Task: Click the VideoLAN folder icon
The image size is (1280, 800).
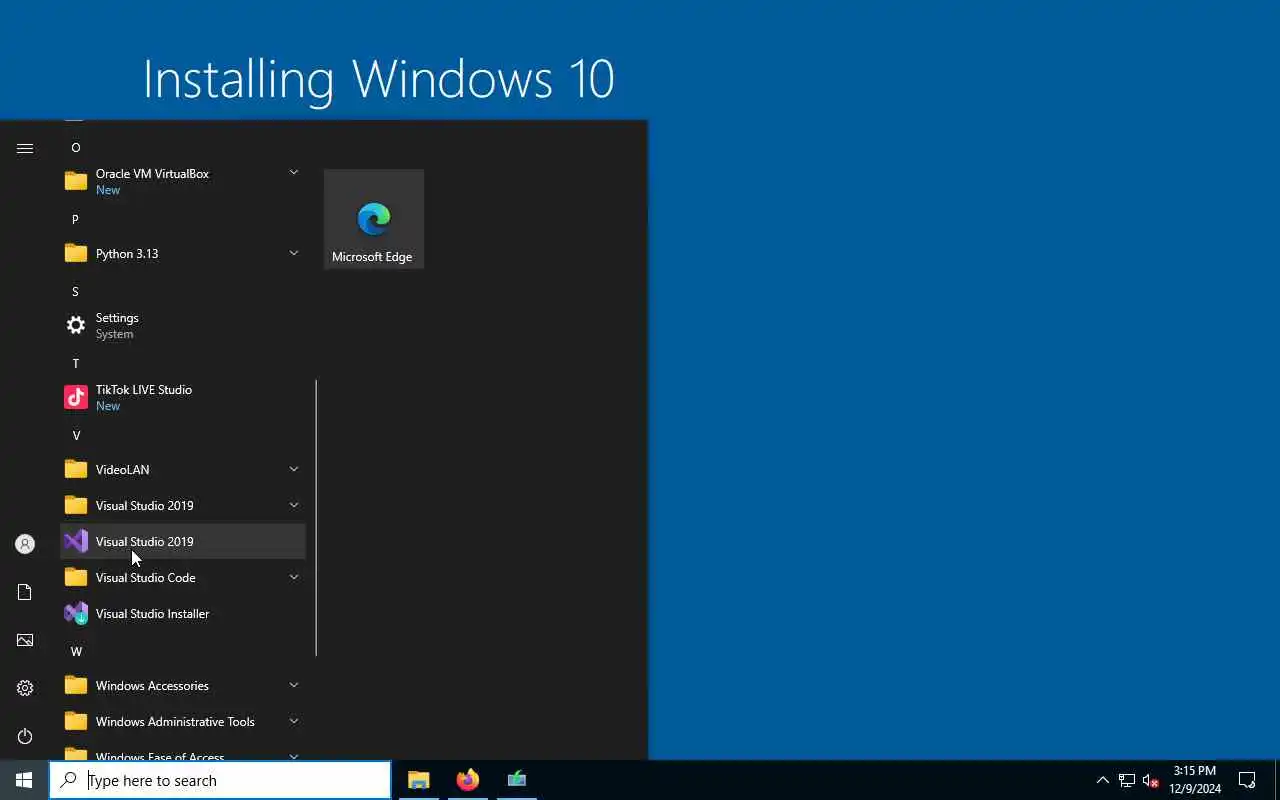Action: coord(76,469)
